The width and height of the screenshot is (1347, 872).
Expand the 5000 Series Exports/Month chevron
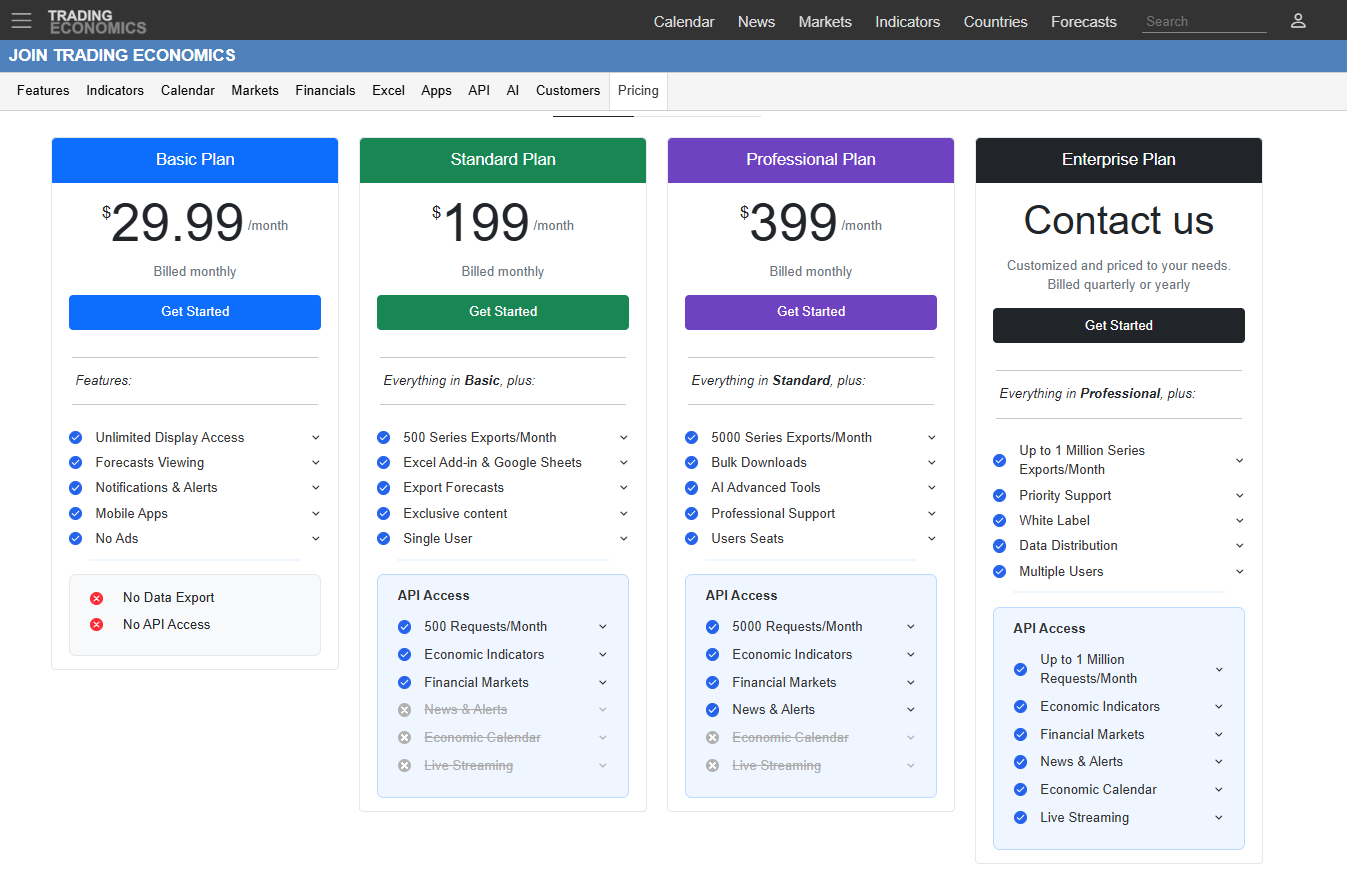point(931,438)
